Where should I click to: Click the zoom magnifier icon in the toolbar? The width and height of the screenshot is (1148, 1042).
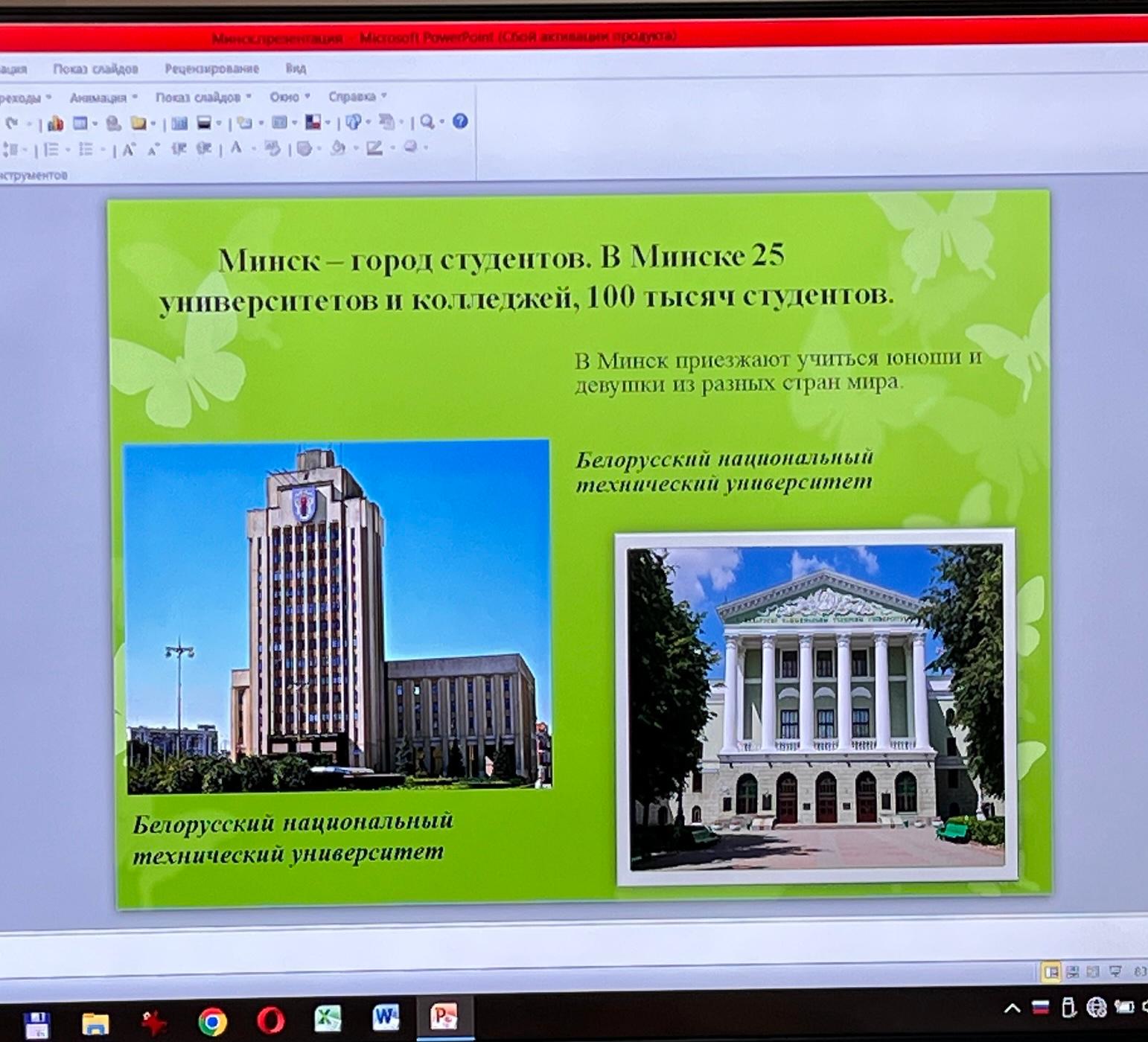(x=427, y=122)
